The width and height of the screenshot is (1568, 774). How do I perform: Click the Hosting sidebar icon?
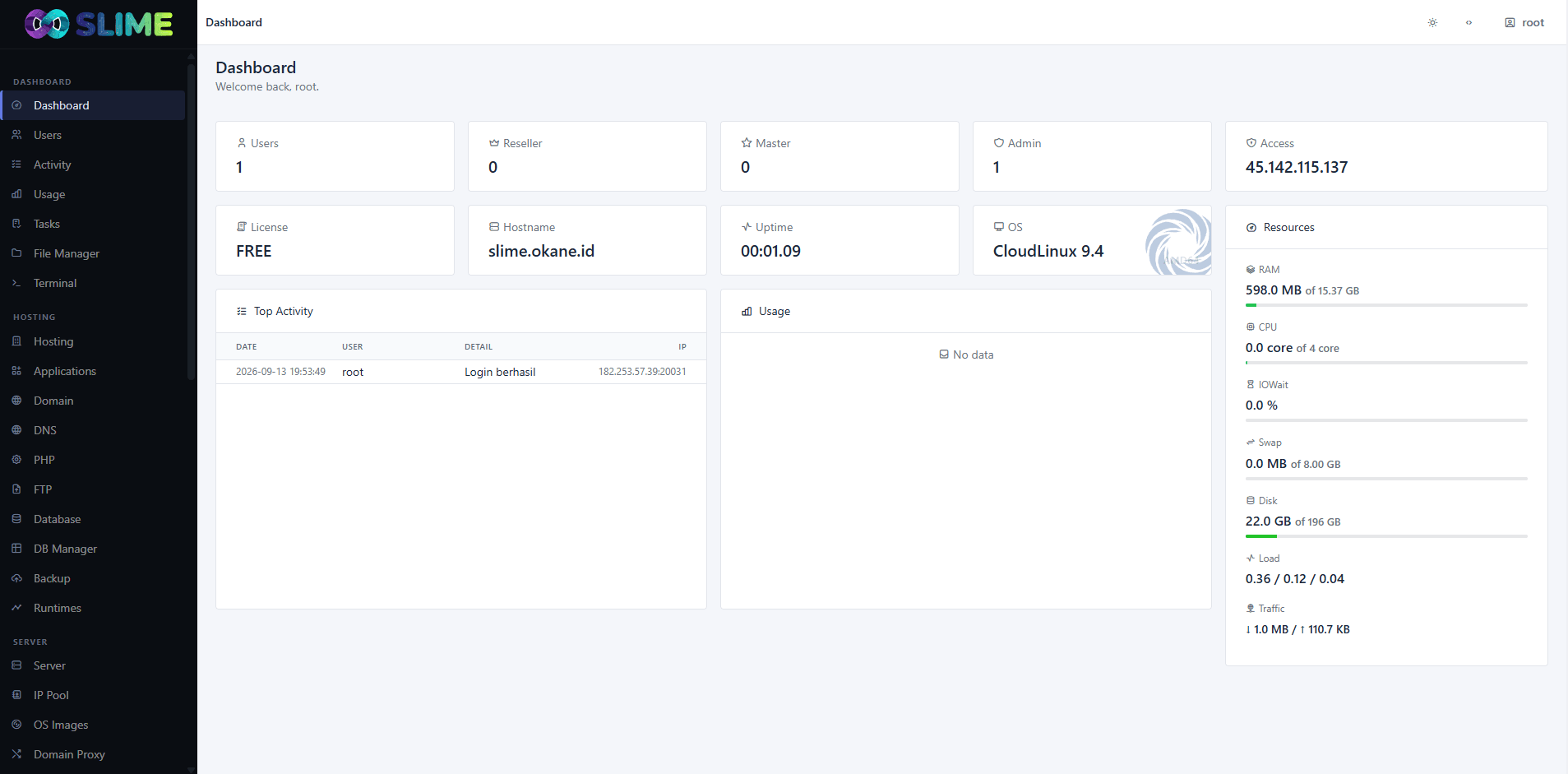click(16, 341)
